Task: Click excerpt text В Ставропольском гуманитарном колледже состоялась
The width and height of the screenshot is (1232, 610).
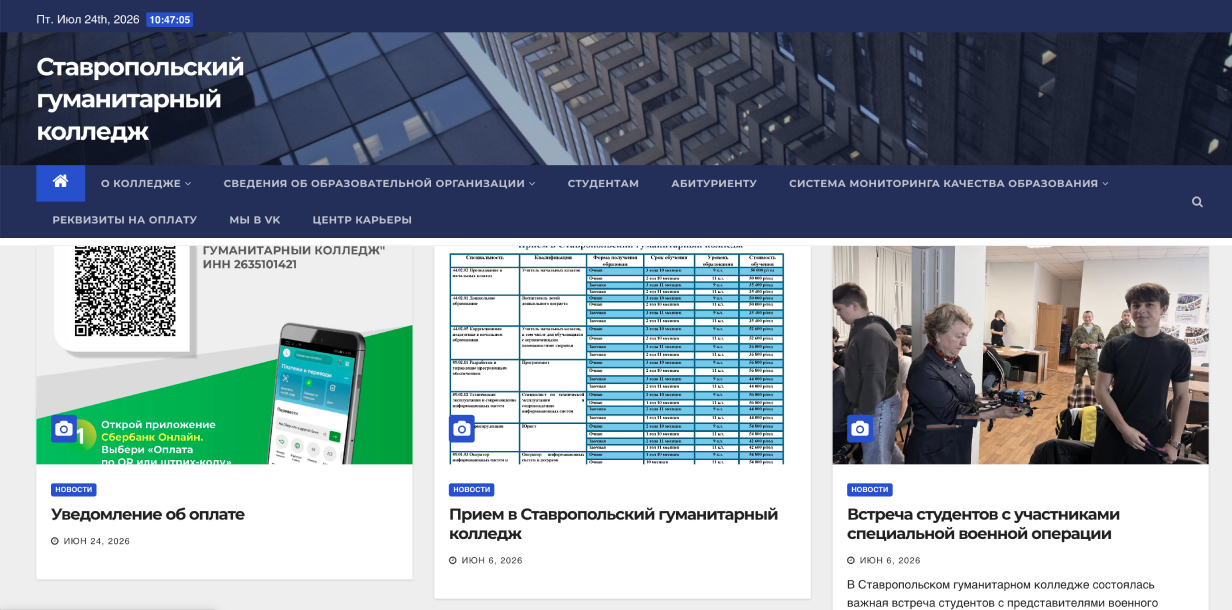Action: tap(1003, 584)
